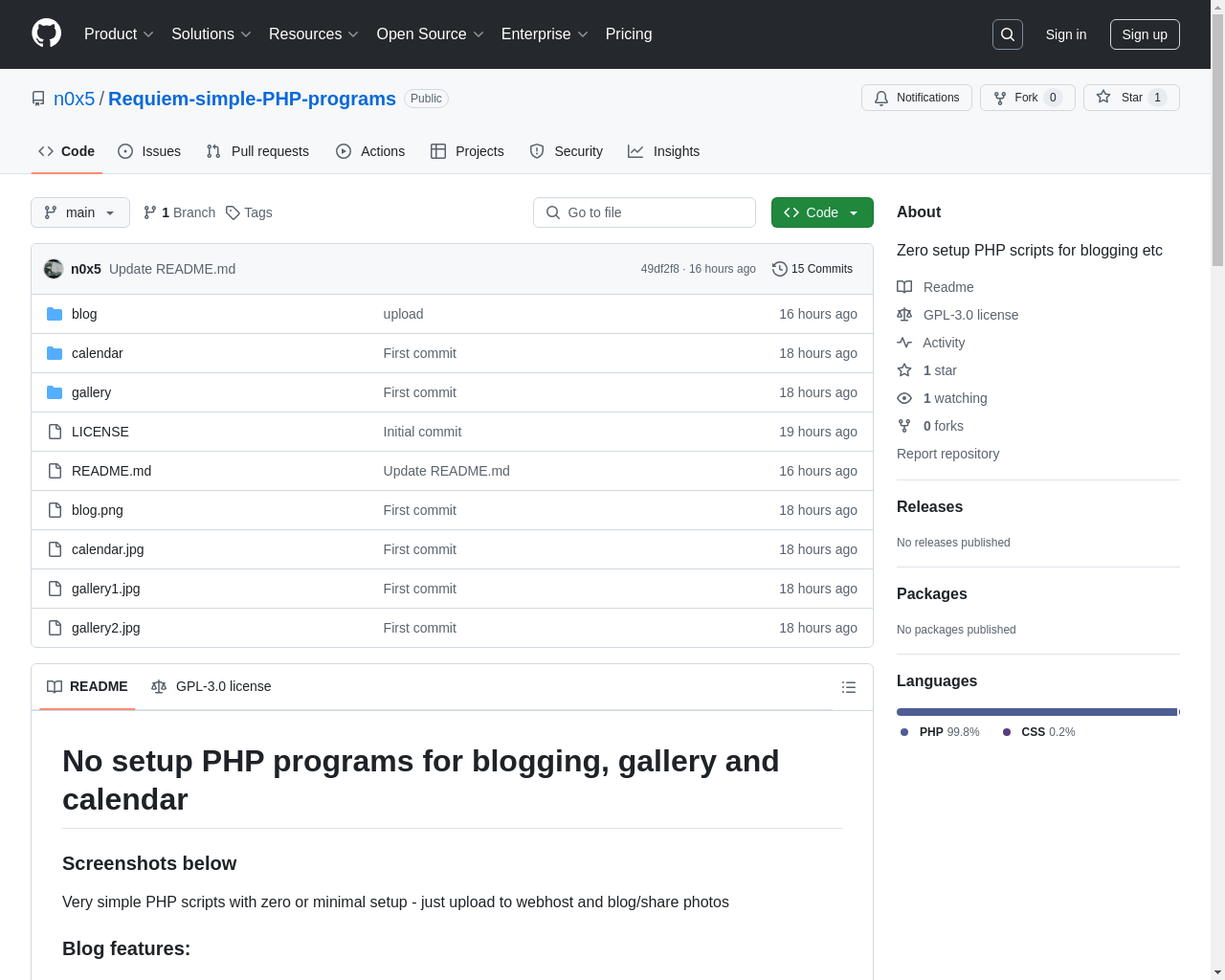Click the branch icon beside 1 Branch
The width and height of the screenshot is (1225, 980).
pos(150,212)
